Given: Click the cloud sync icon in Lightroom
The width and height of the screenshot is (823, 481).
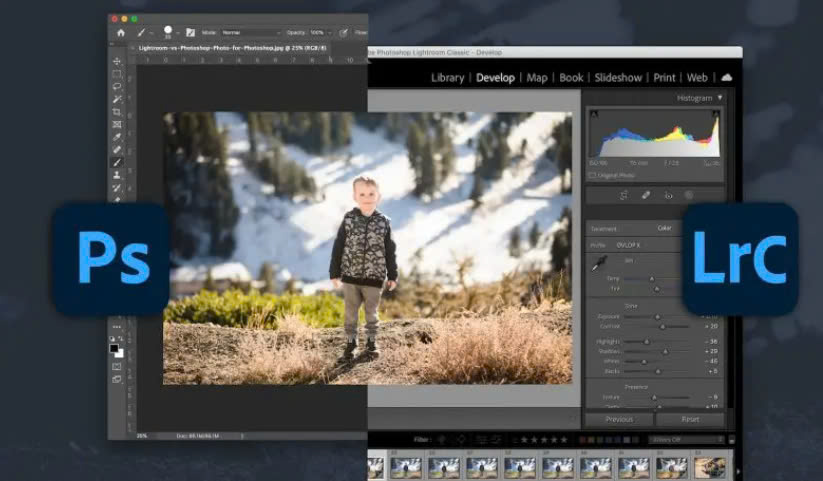Looking at the screenshot, I should click(x=727, y=77).
